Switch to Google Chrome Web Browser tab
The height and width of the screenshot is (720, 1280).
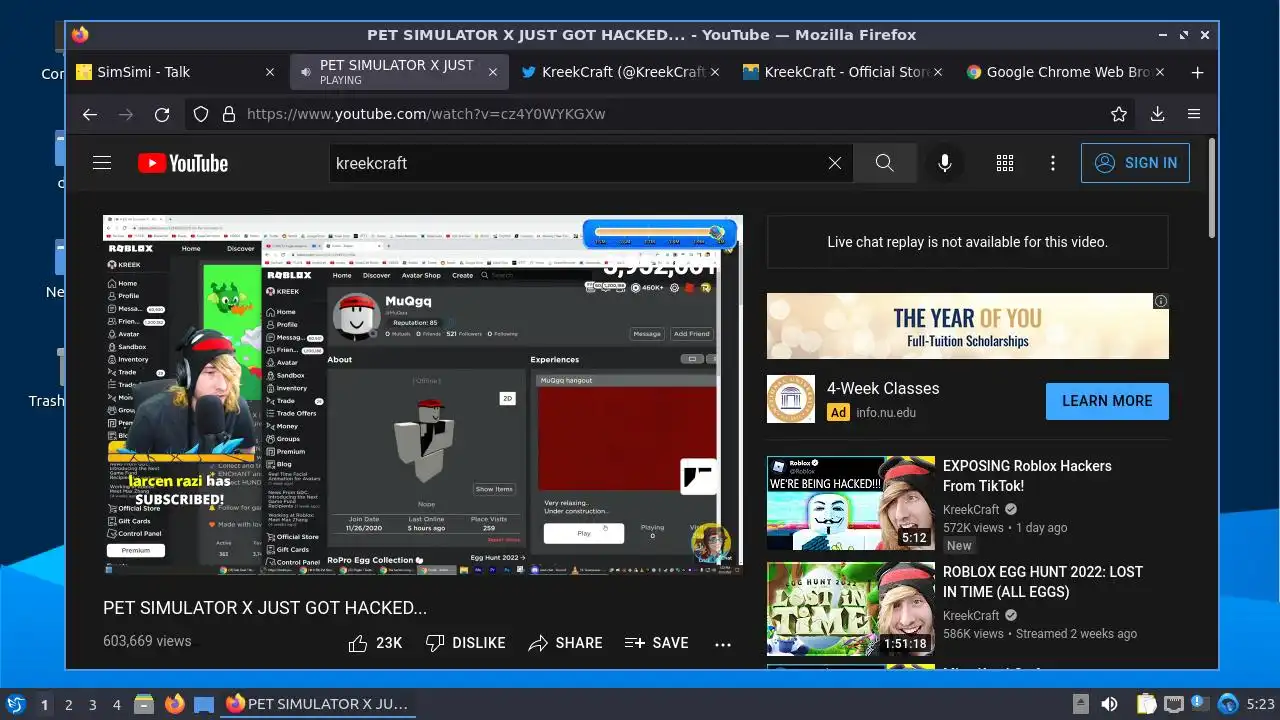click(1066, 72)
